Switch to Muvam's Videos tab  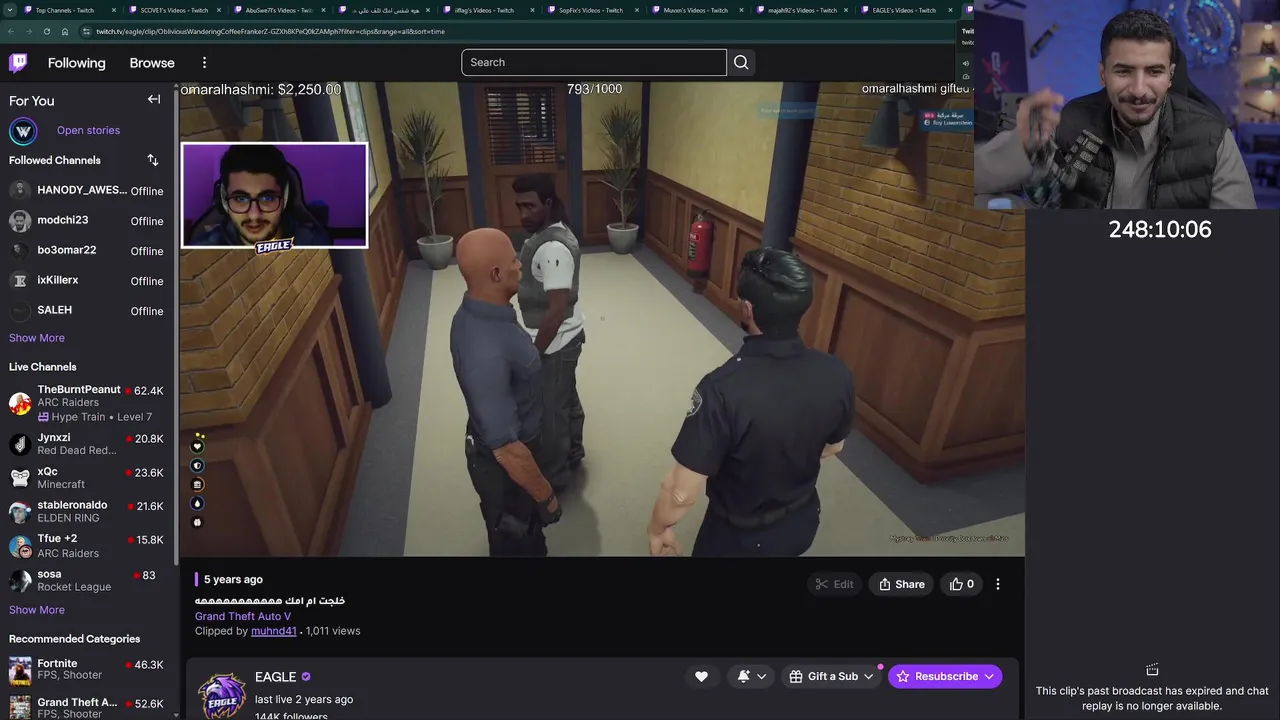(696, 10)
